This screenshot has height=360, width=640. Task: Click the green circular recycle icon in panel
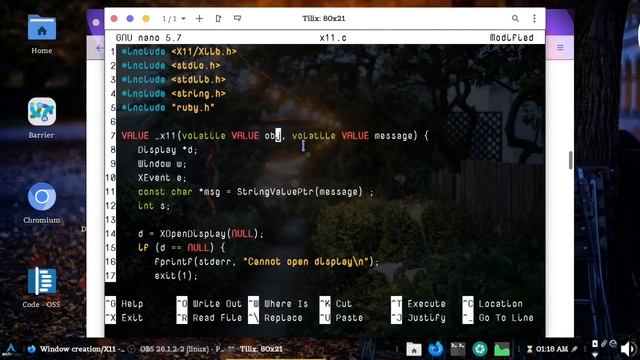pyautogui.click(x=480, y=349)
